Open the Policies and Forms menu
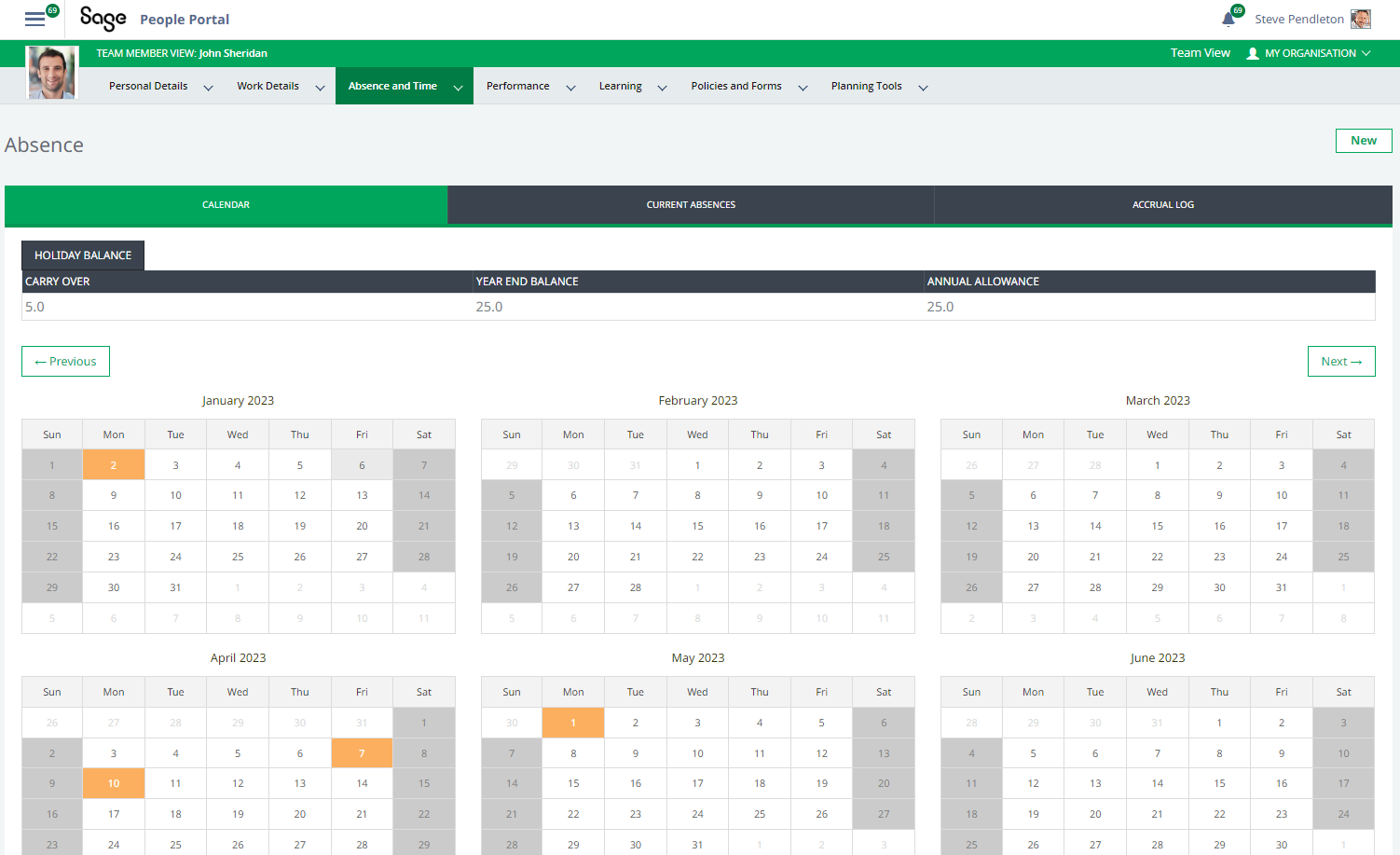The width and height of the screenshot is (1400, 855). pyautogui.click(x=736, y=86)
